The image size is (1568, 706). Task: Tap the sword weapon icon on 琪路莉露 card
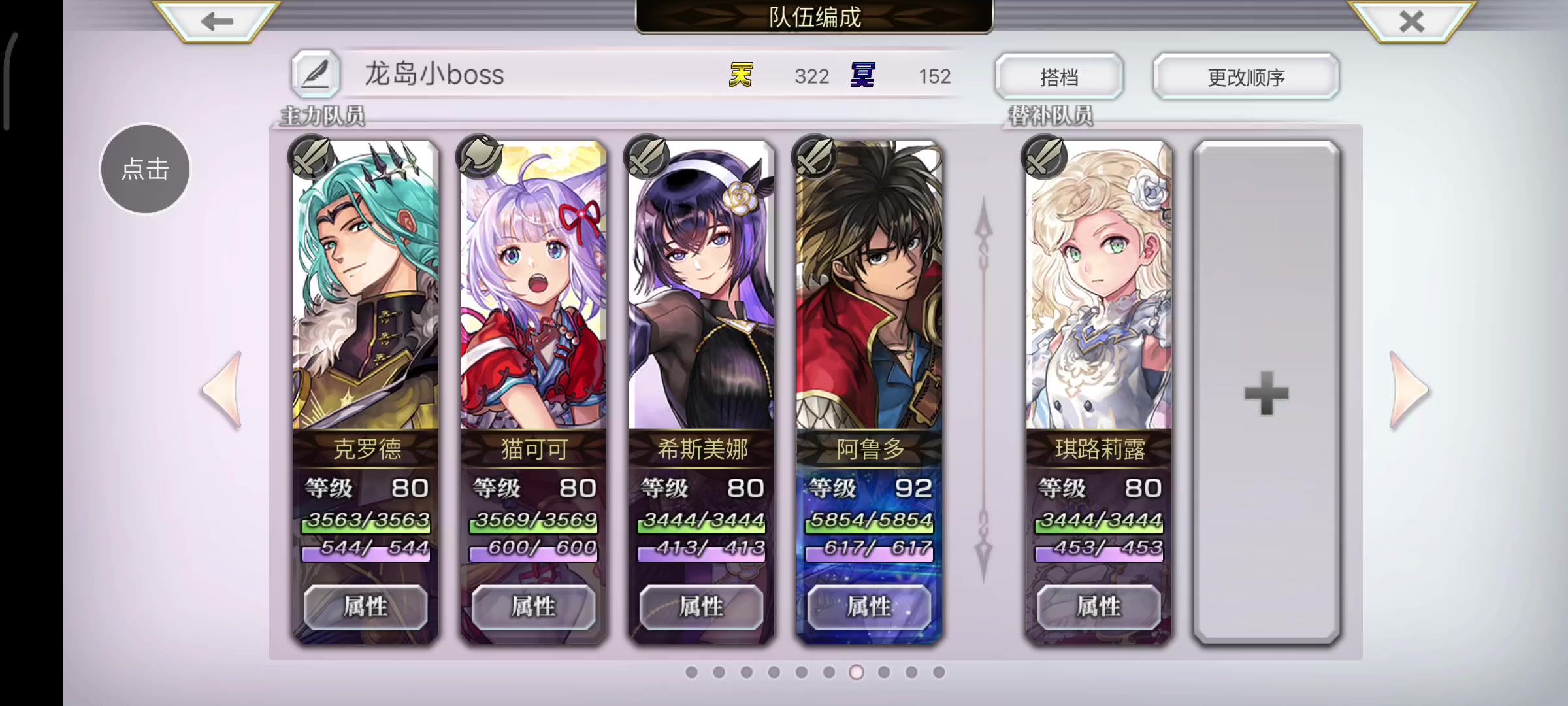coord(1043,157)
